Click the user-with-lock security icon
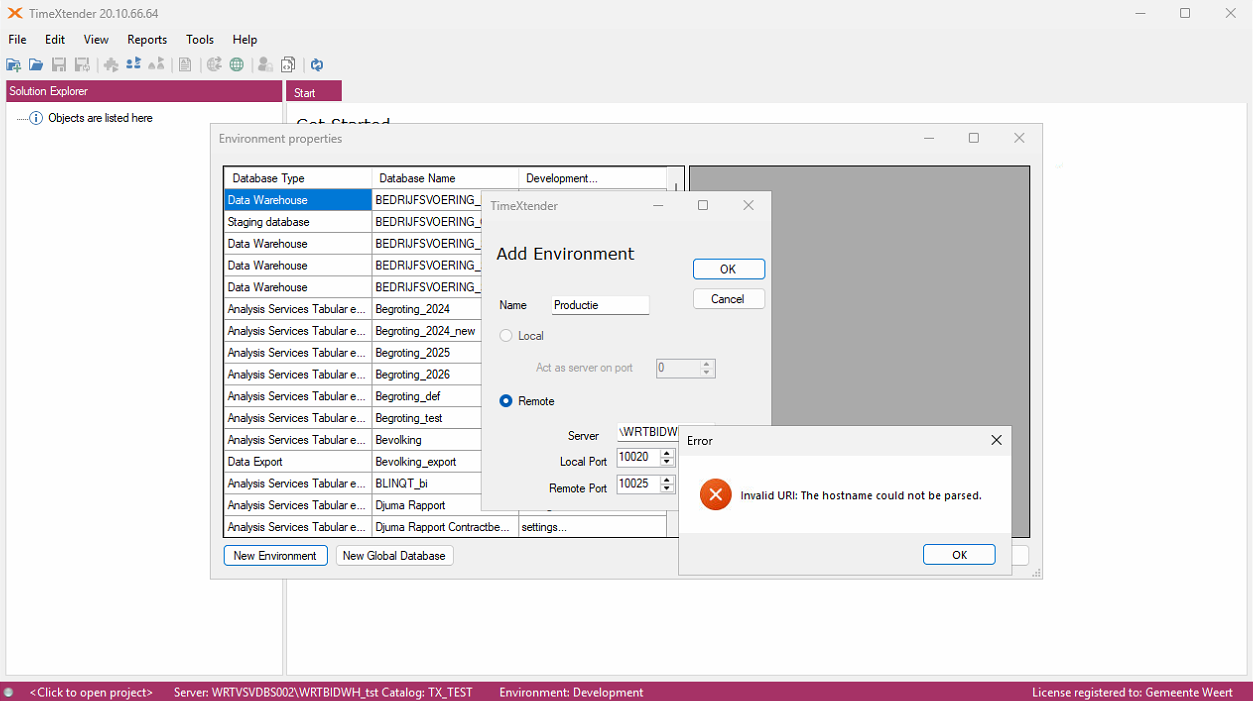Screen dimensions: 1253x701 click(x=265, y=65)
